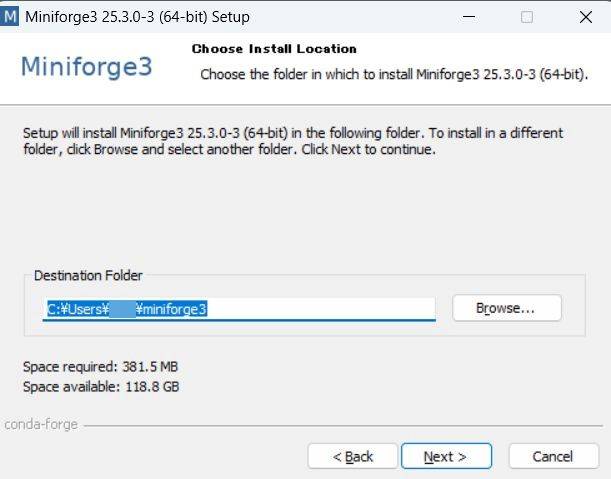The width and height of the screenshot is (611, 479).
Task: Click the conda-forge branding label
Action: 41,424
